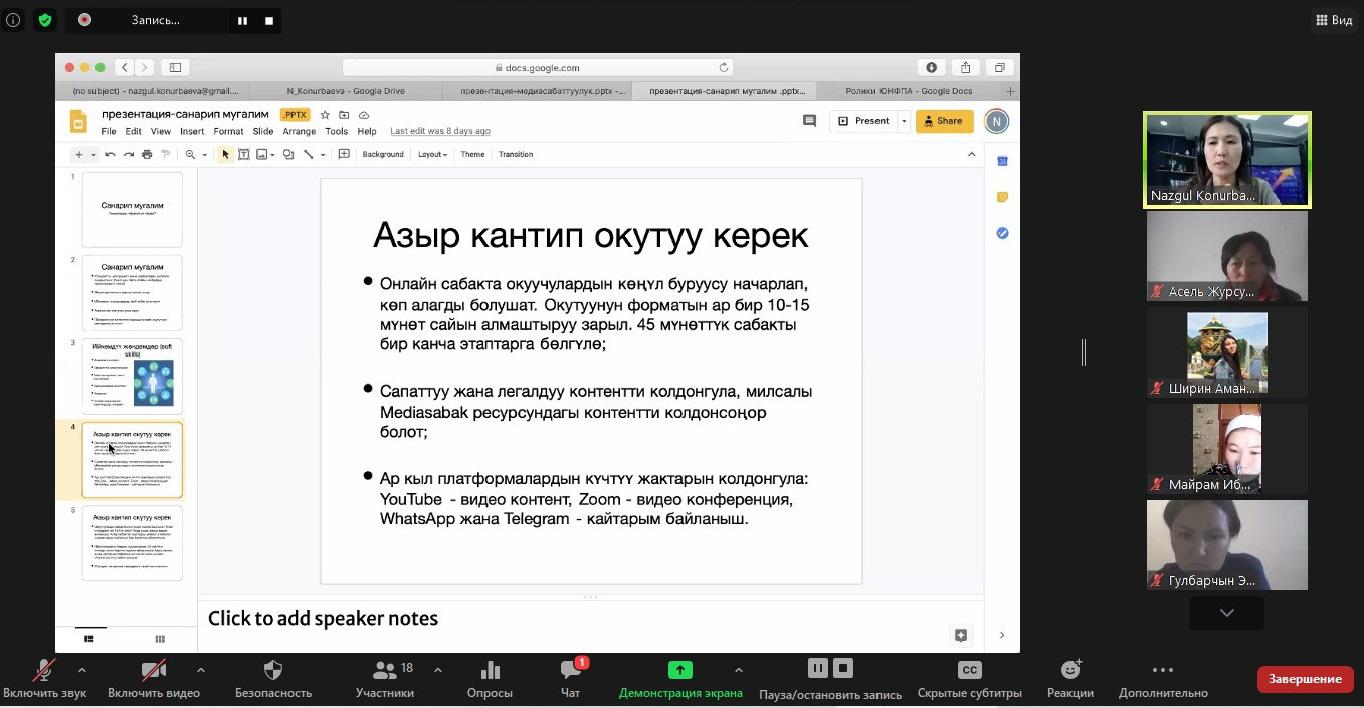Stop recording in top Запись indicator
The height and width of the screenshot is (708, 1364).
click(x=268, y=20)
